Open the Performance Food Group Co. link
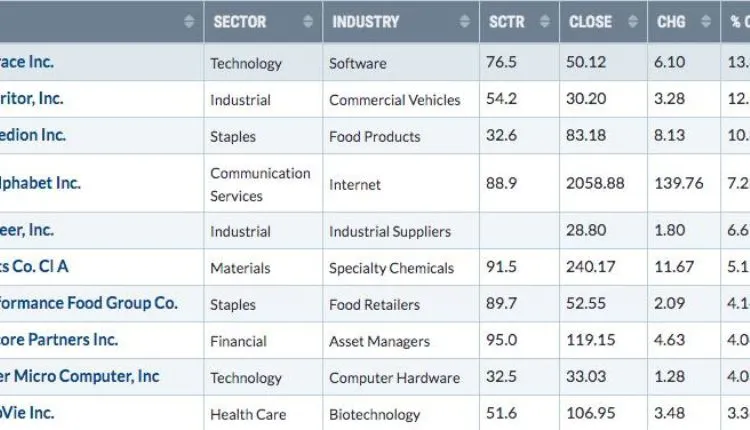The height and width of the screenshot is (430, 750). pos(90,303)
